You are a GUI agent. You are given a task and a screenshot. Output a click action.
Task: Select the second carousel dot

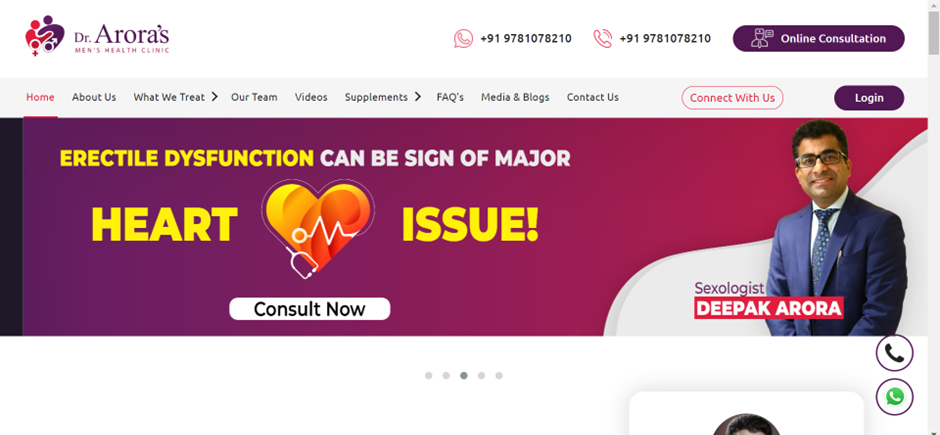point(446,376)
